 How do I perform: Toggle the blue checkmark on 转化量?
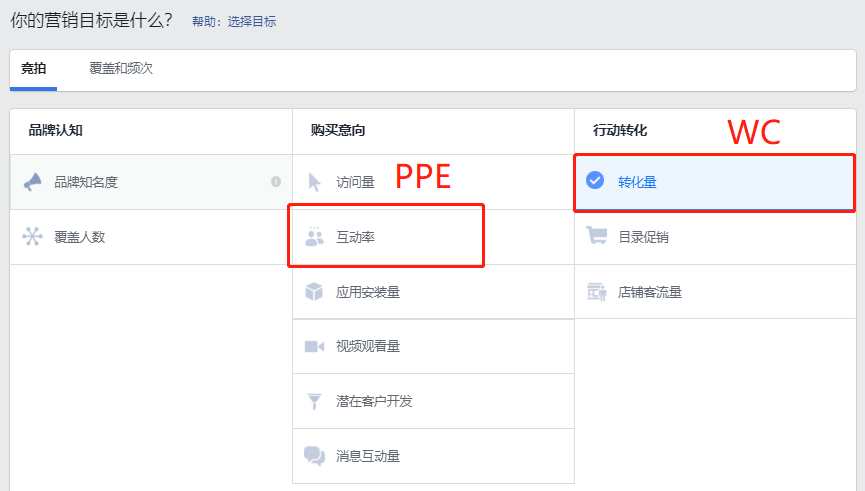click(595, 180)
